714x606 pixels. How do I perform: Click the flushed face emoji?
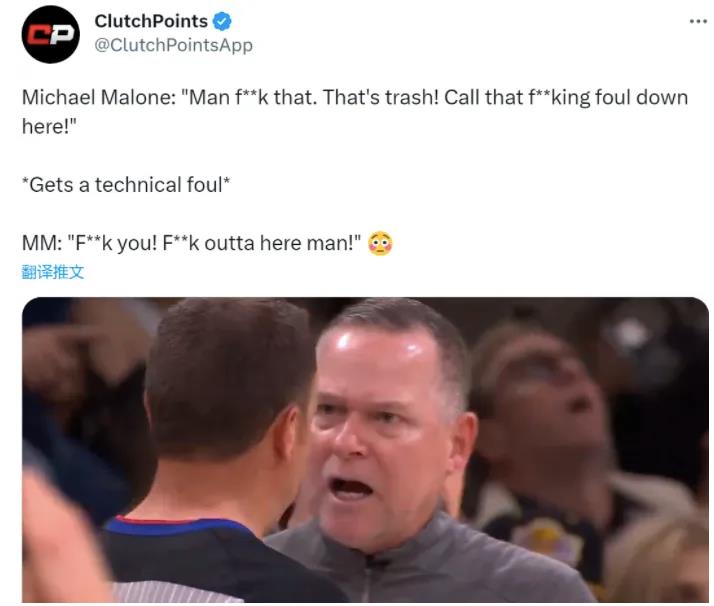coord(380,244)
